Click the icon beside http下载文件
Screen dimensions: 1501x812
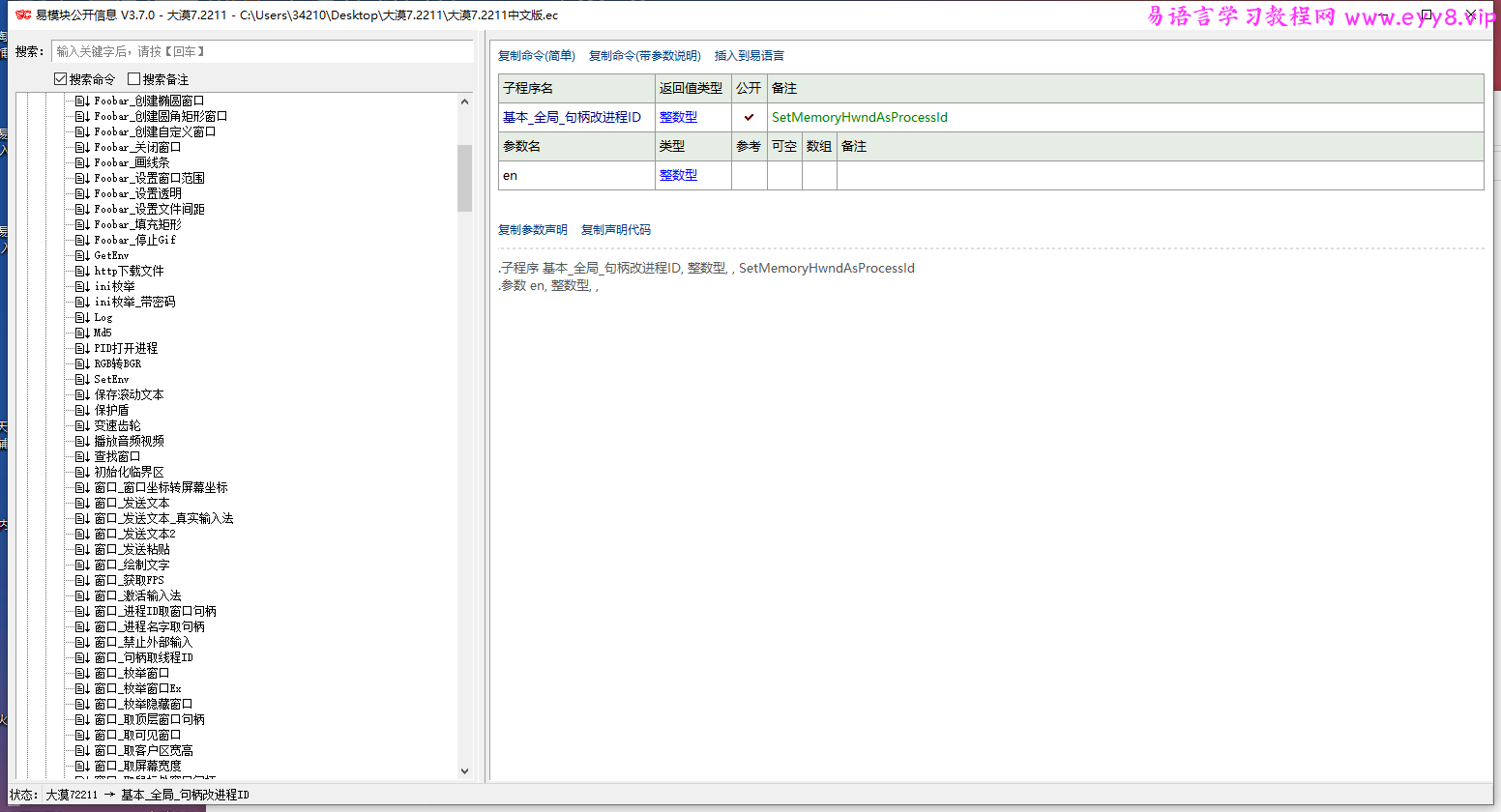click(x=82, y=271)
